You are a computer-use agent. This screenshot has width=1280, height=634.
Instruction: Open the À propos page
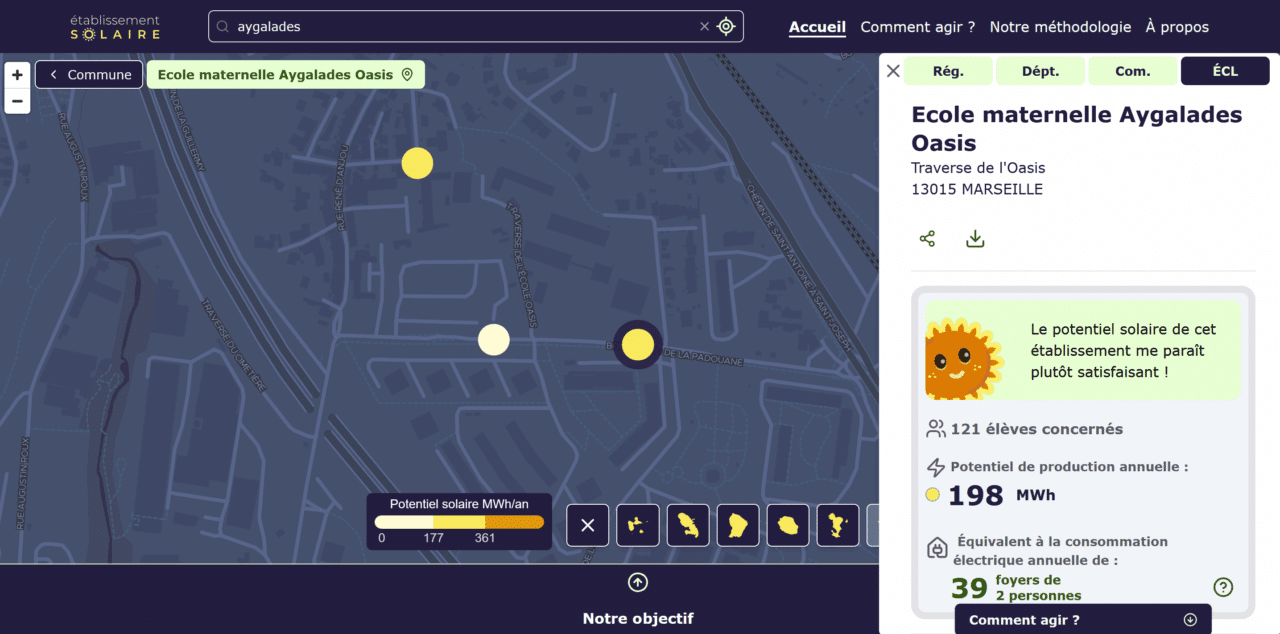click(1177, 27)
